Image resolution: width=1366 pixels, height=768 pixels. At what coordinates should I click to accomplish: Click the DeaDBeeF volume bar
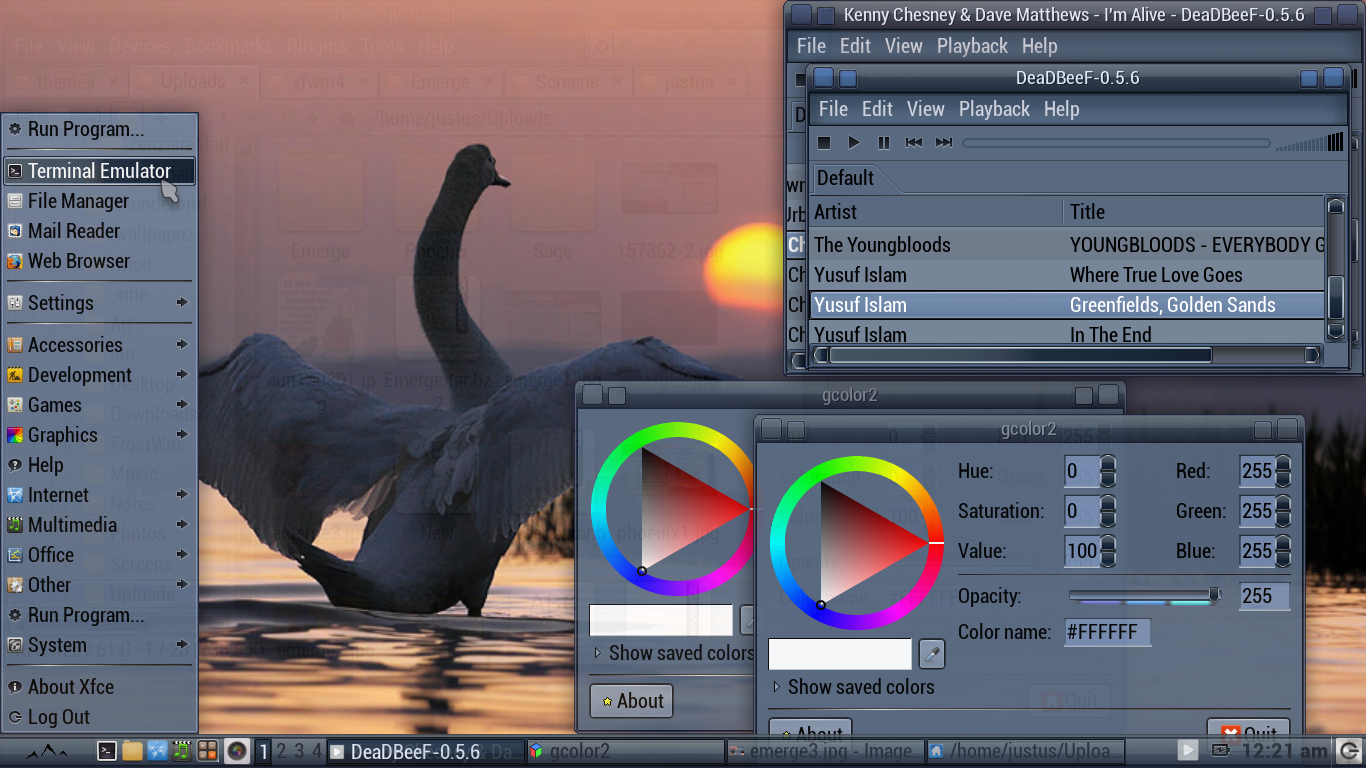pos(1310,143)
